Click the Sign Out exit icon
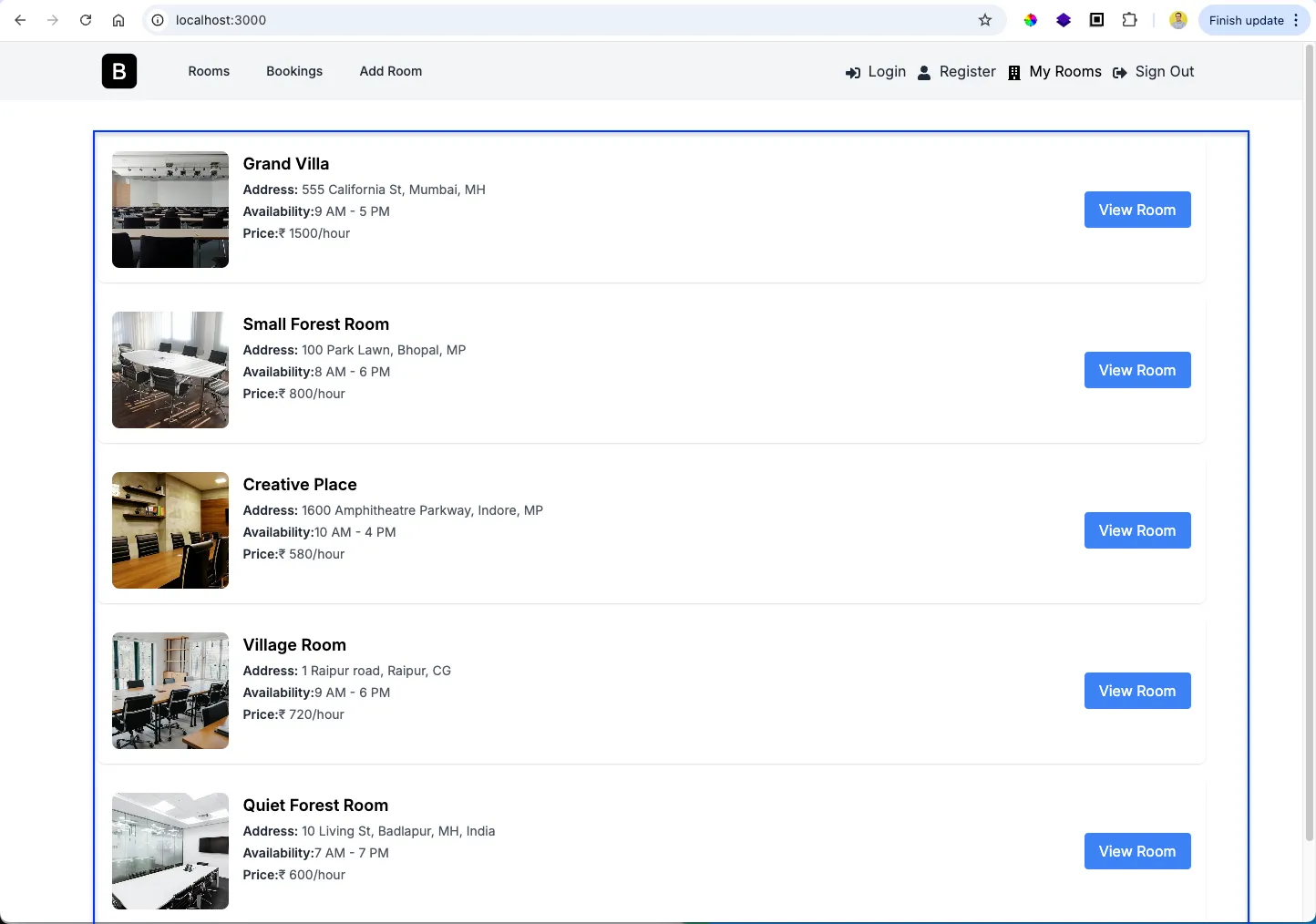The image size is (1316, 924). click(x=1120, y=73)
